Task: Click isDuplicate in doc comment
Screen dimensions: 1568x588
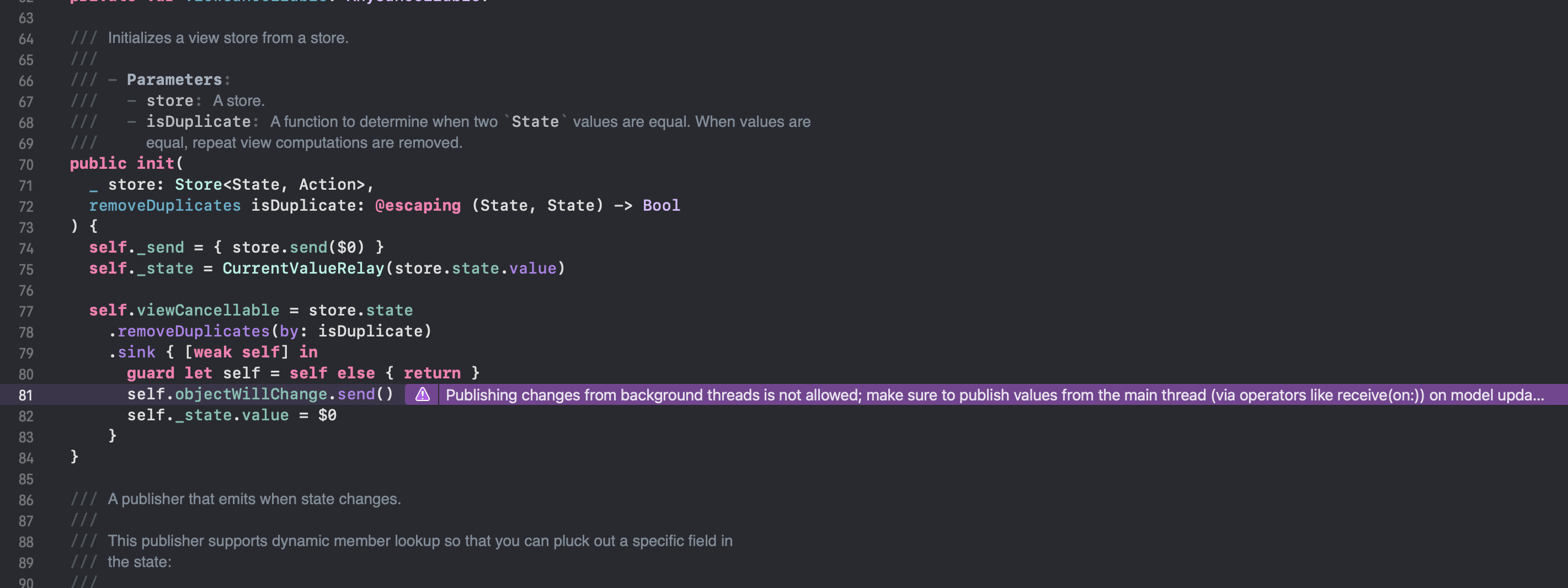Action: pyautogui.click(x=199, y=122)
